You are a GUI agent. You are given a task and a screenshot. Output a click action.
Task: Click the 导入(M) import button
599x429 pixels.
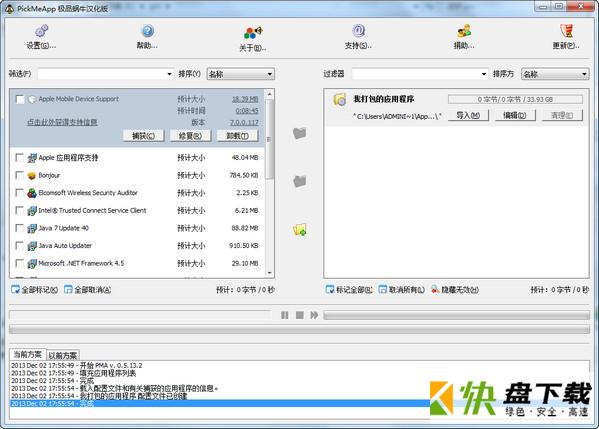[468, 115]
